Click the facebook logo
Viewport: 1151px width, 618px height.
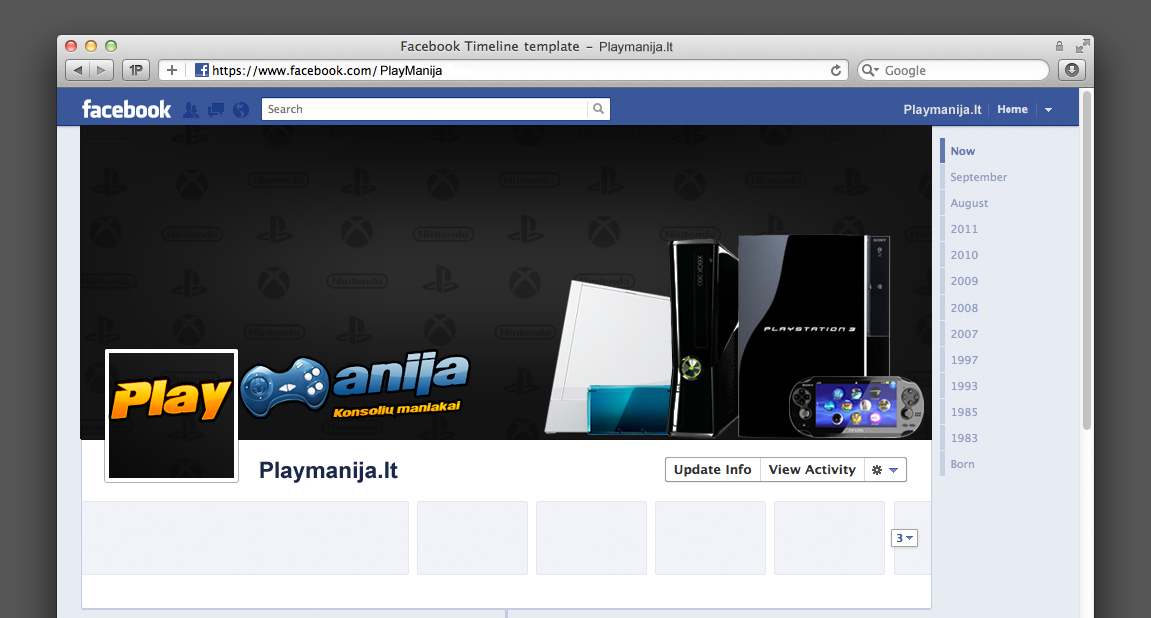tap(126, 109)
